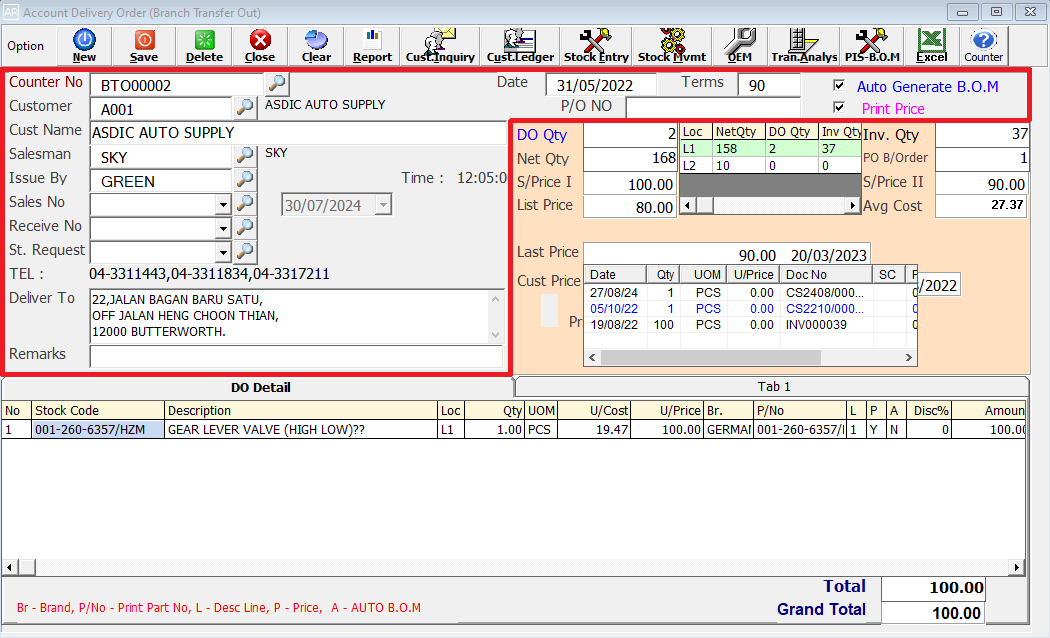This screenshot has height=638, width=1050.
Task: Clear the form fields
Action: tap(316, 46)
